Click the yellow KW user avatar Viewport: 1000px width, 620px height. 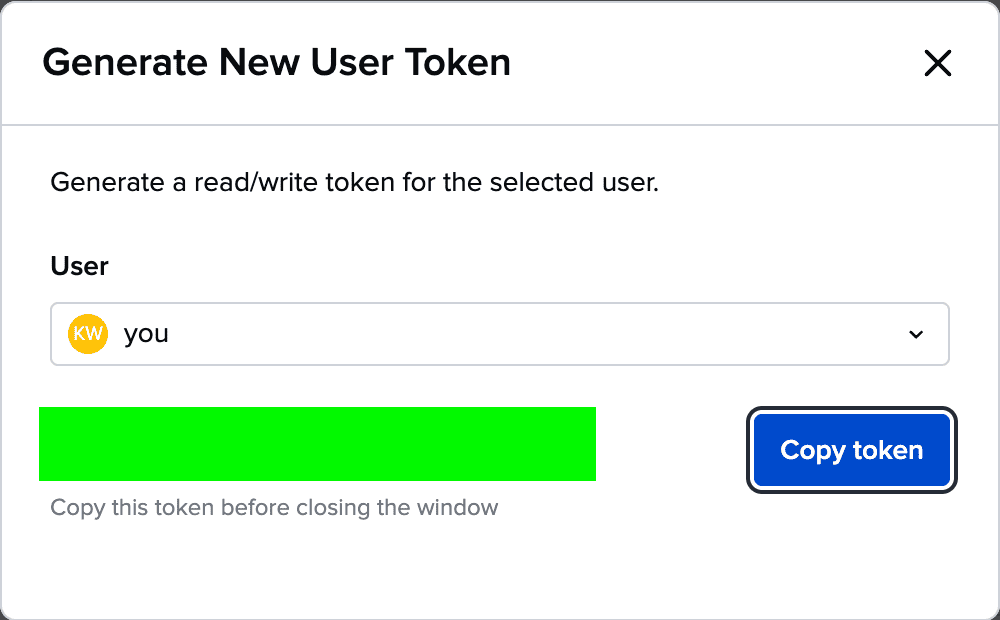tap(88, 334)
